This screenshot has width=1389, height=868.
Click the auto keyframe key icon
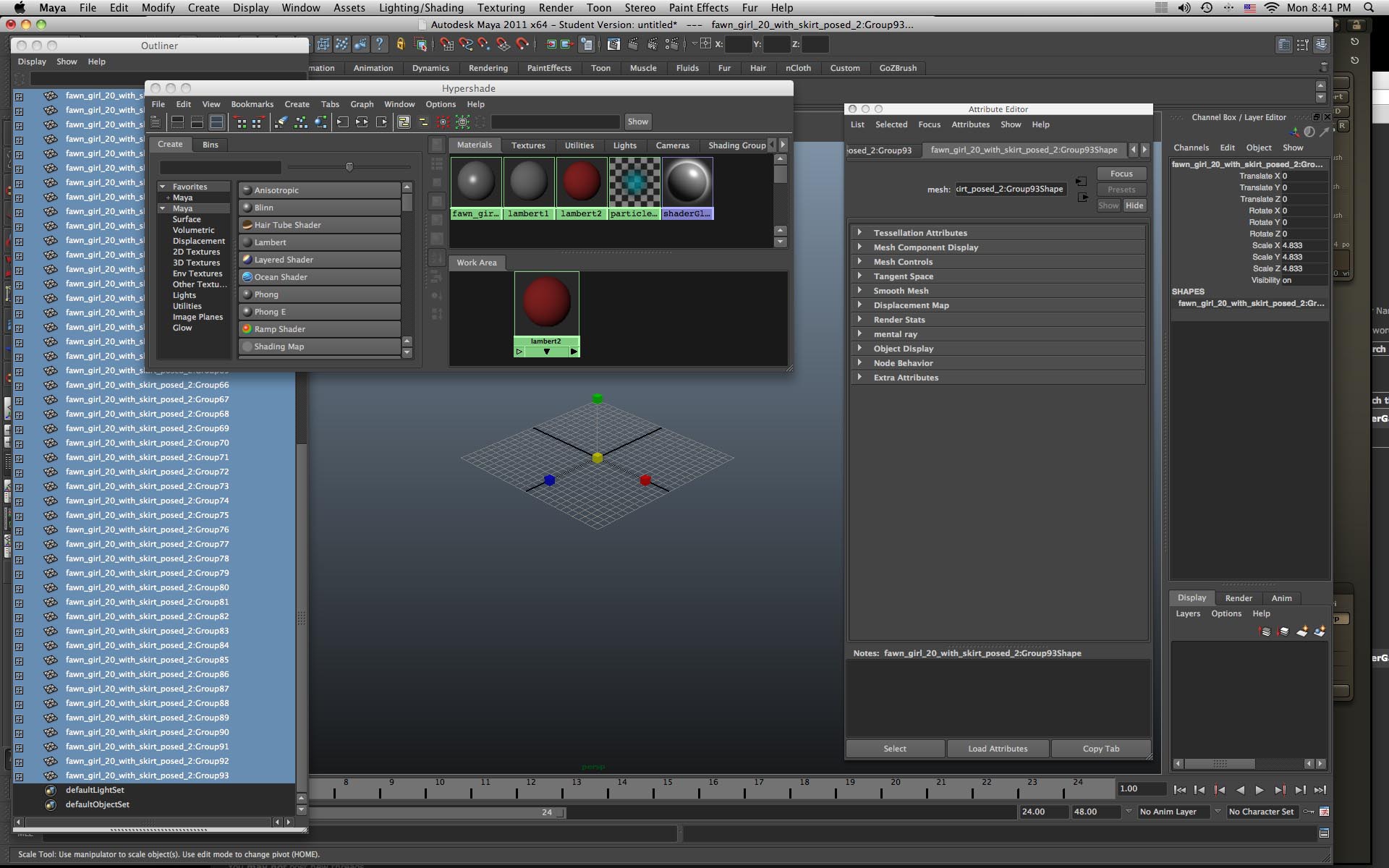1309,812
